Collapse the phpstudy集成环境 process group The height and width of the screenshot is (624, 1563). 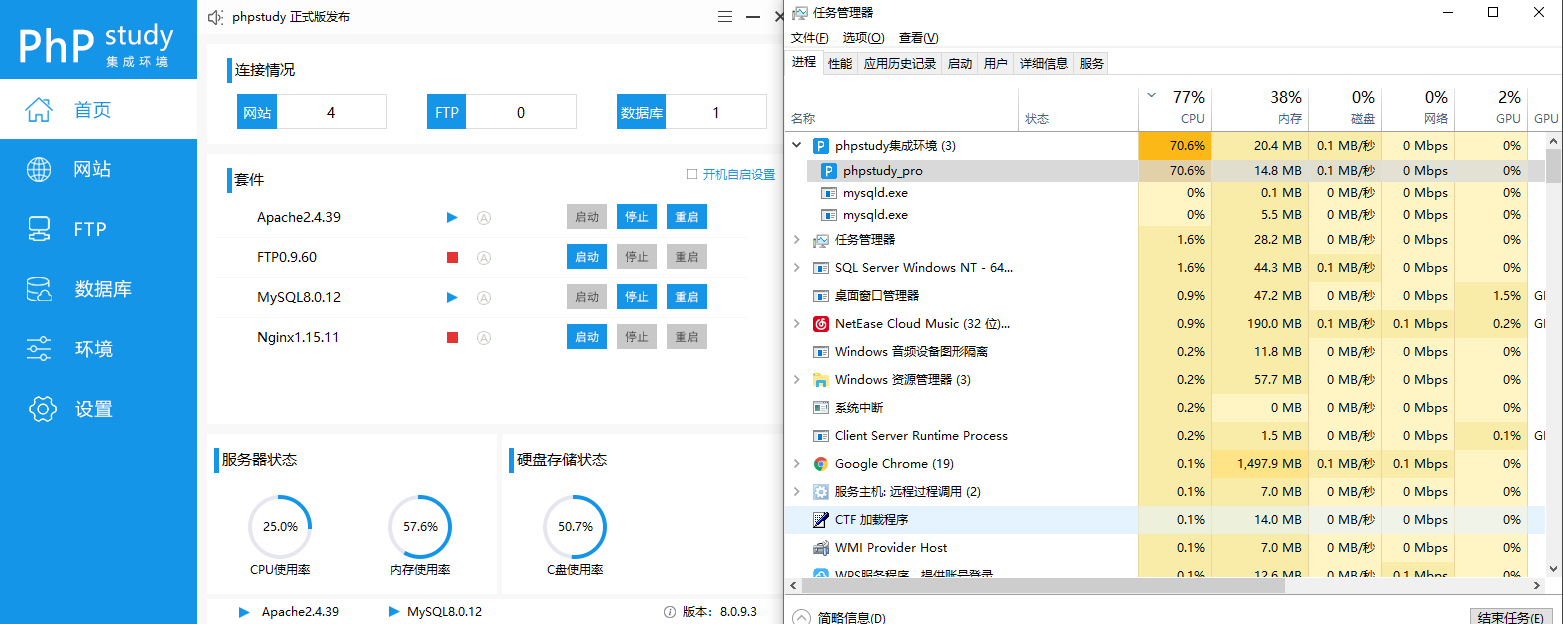(795, 145)
